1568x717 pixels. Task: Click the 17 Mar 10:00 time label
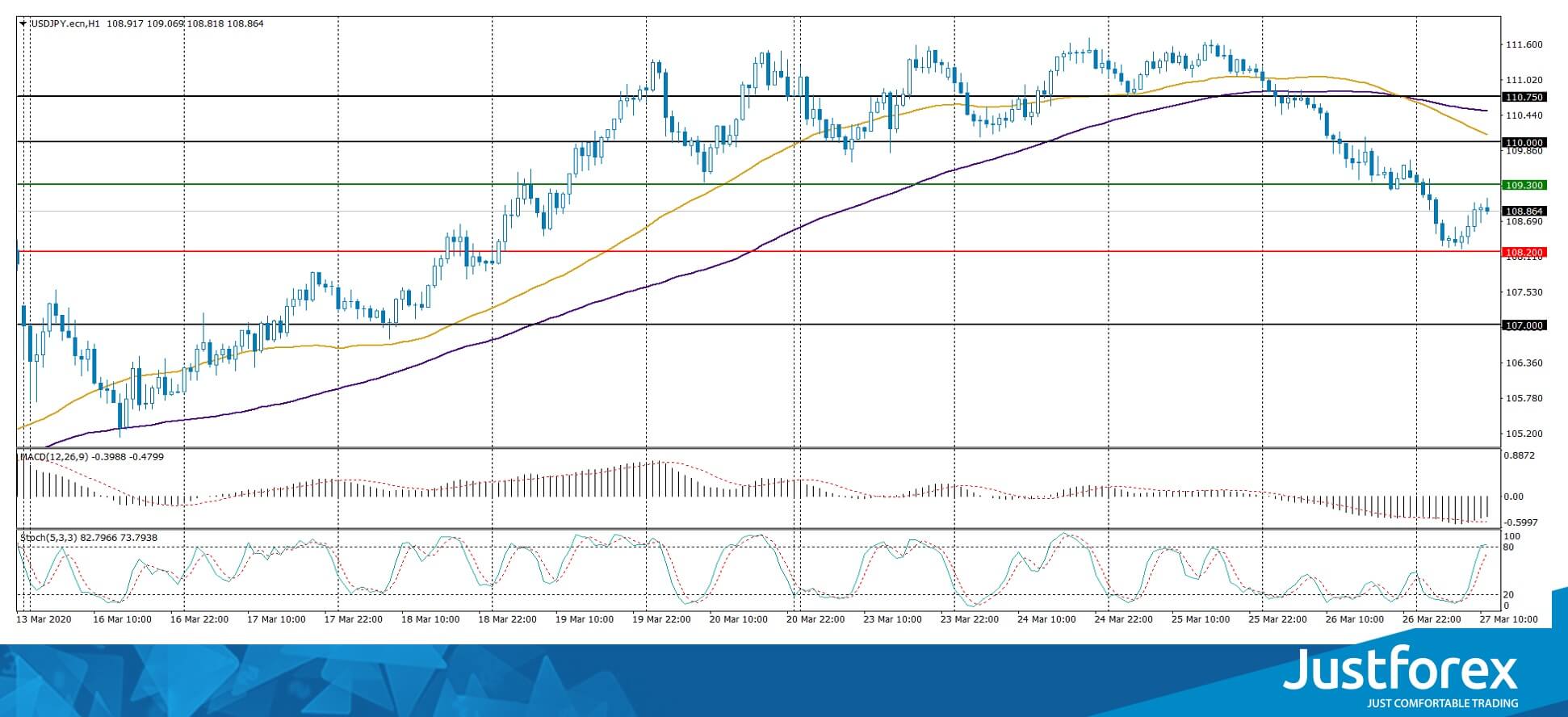point(276,619)
